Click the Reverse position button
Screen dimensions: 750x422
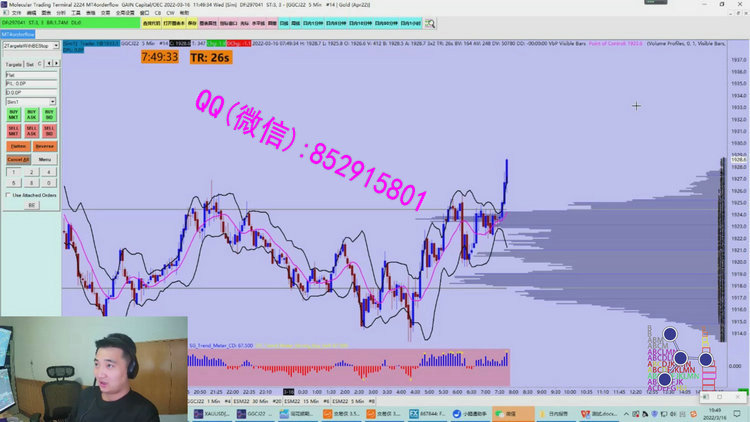[x=45, y=146]
